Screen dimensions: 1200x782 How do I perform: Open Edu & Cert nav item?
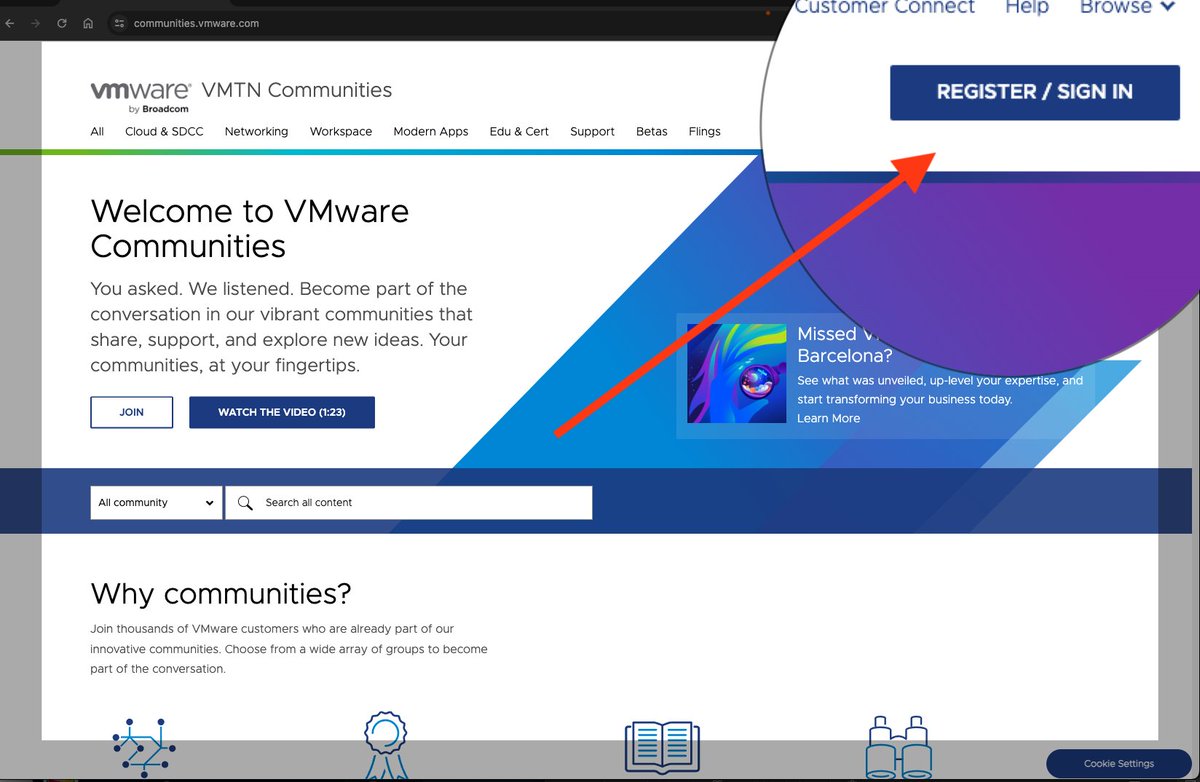point(519,131)
